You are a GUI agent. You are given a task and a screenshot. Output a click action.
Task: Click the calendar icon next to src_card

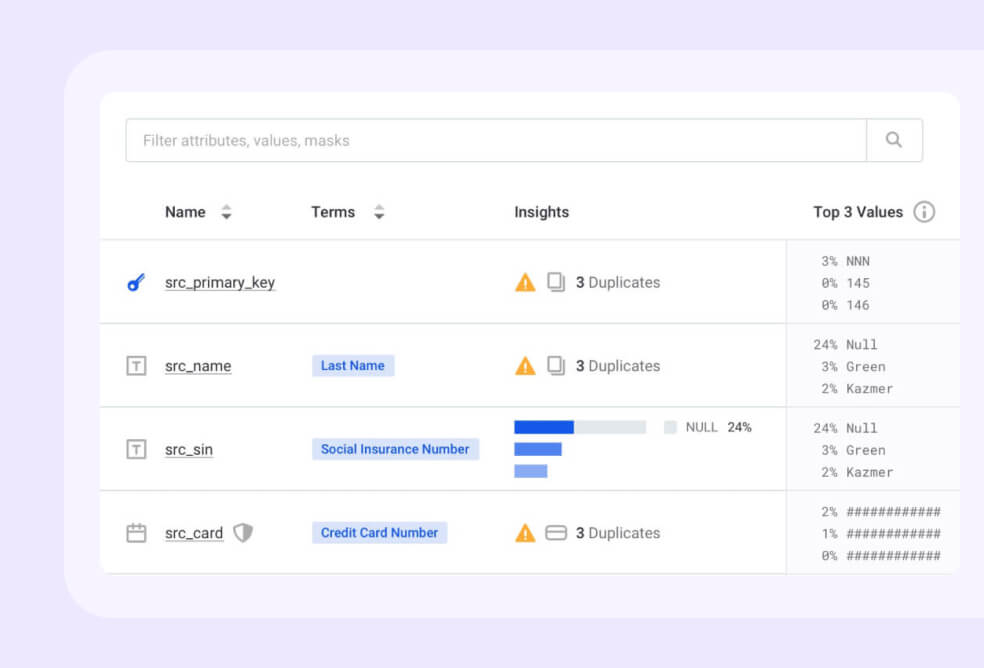138,532
